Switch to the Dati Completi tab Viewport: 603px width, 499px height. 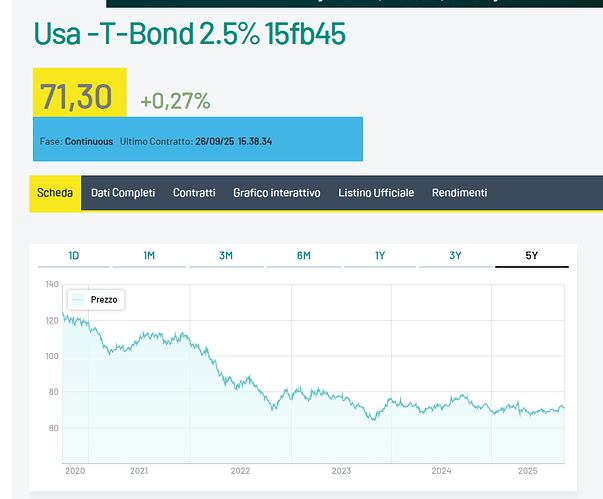tap(123, 192)
